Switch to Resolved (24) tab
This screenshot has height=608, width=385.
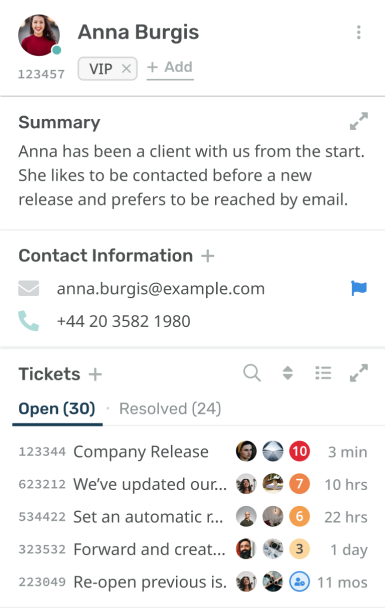(x=170, y=409)
